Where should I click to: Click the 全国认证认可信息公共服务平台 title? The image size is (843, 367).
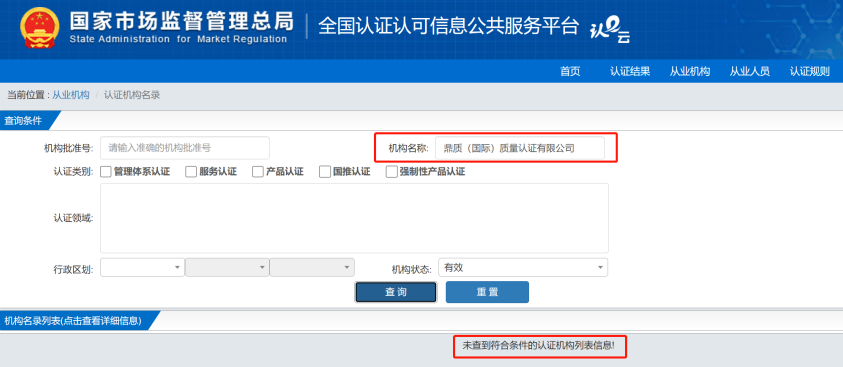click(x=448, y=26)
